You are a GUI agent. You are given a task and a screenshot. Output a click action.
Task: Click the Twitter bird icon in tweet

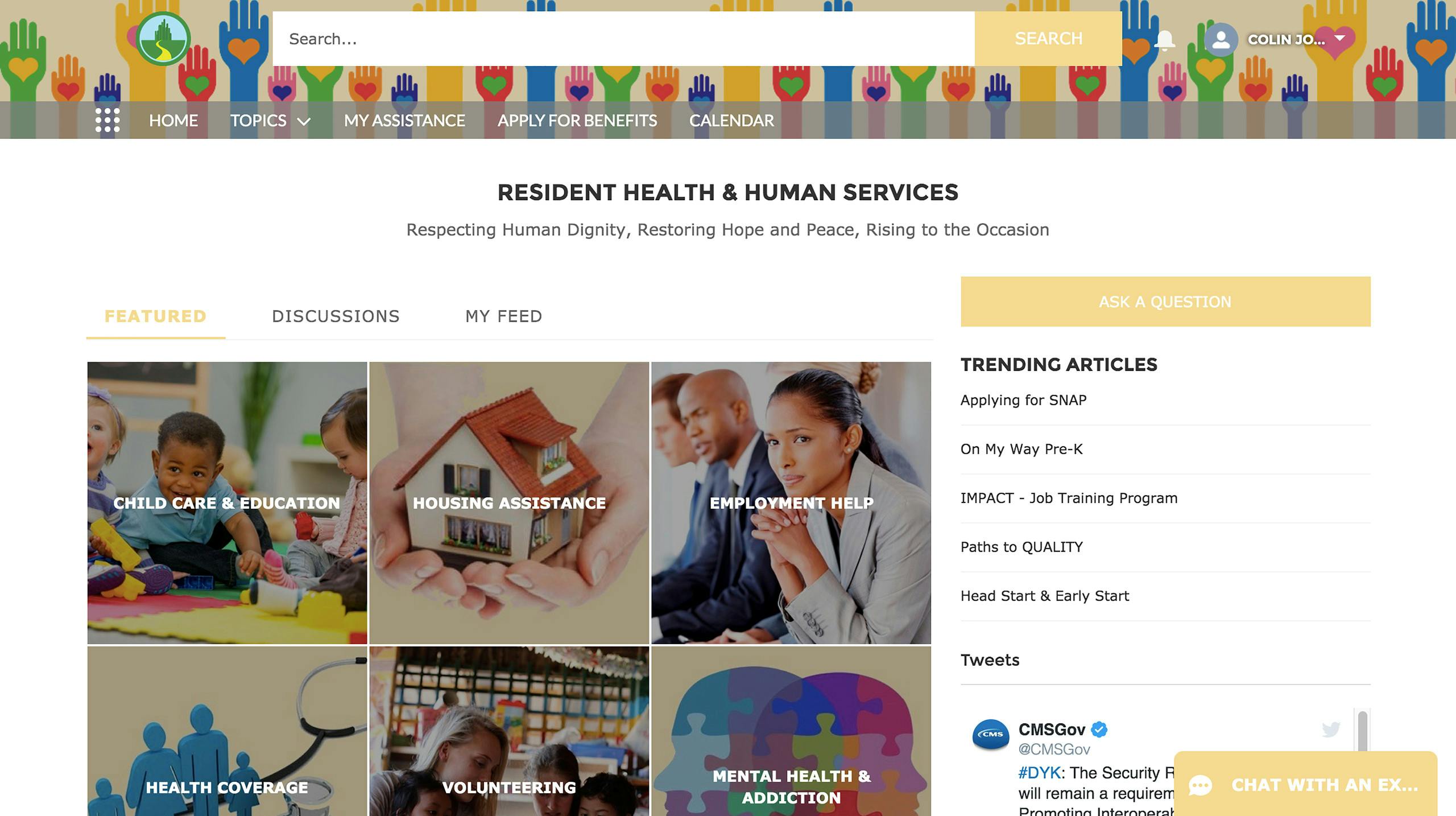pos(1330,728)
